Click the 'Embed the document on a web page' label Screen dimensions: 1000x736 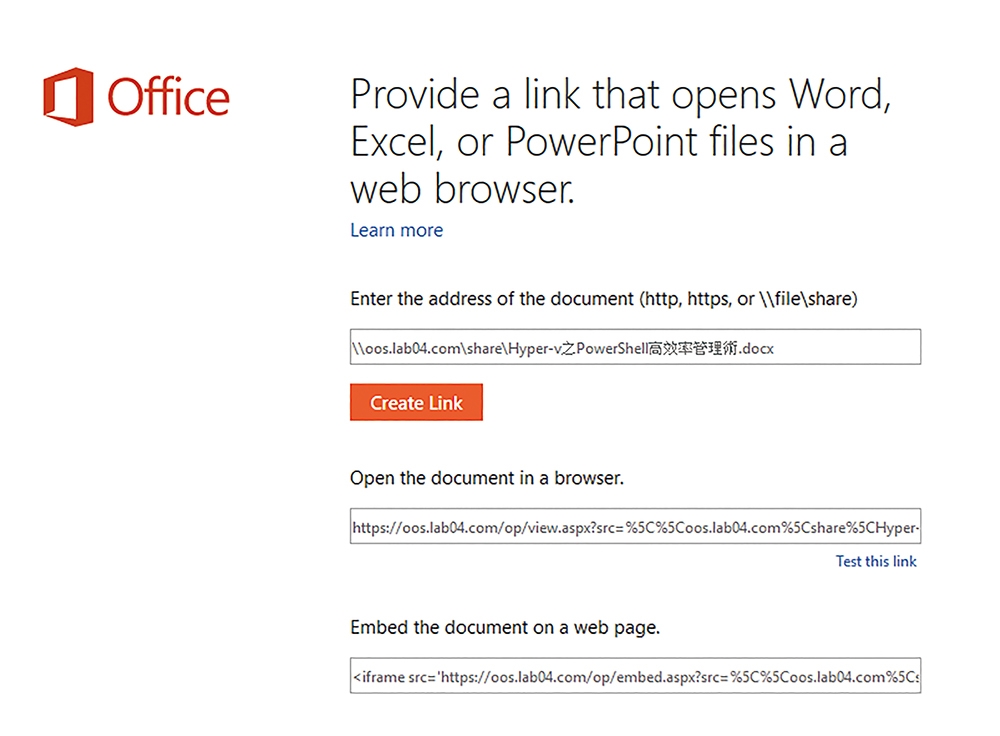tap(504, 628)
